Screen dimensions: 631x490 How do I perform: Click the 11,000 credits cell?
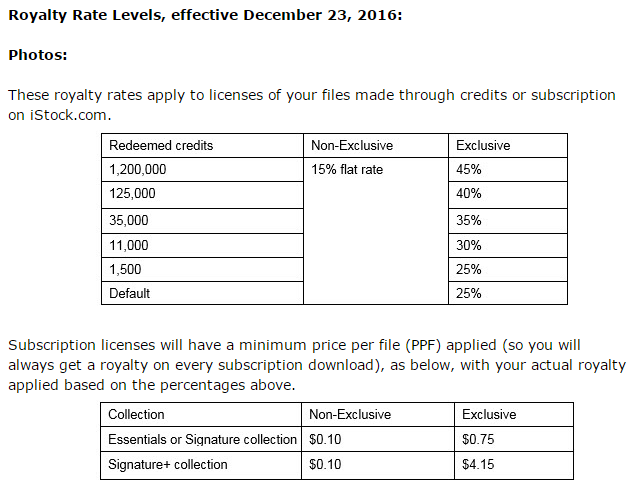tap(202, 246)
